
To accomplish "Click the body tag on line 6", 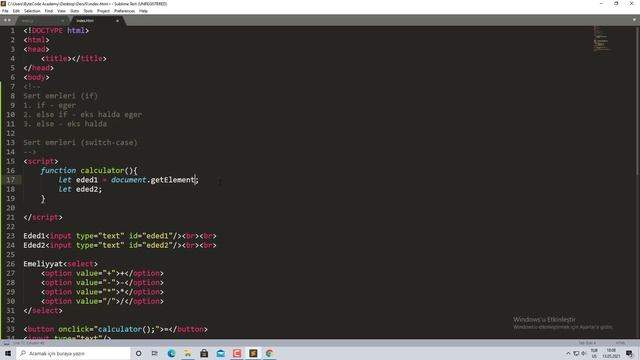I will click(x=36, y=77).
